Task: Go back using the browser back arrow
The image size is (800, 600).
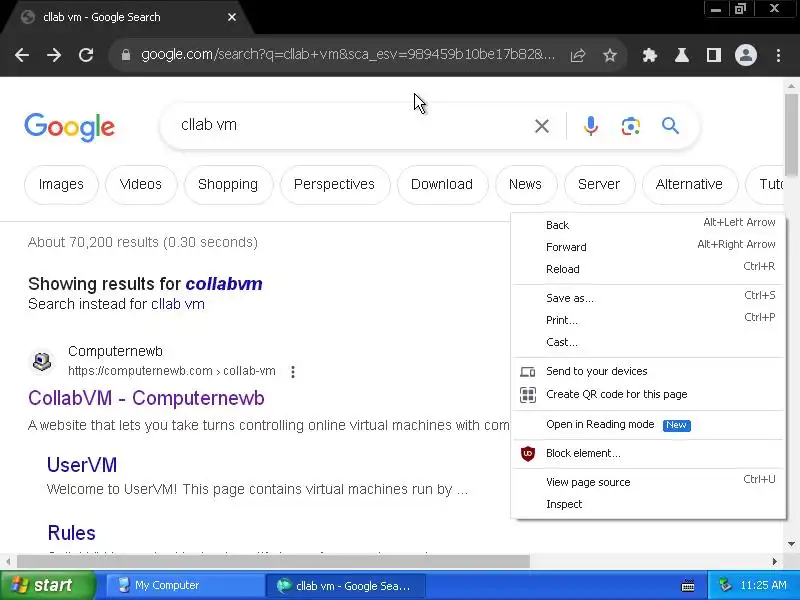Action: tap(22, 55)
